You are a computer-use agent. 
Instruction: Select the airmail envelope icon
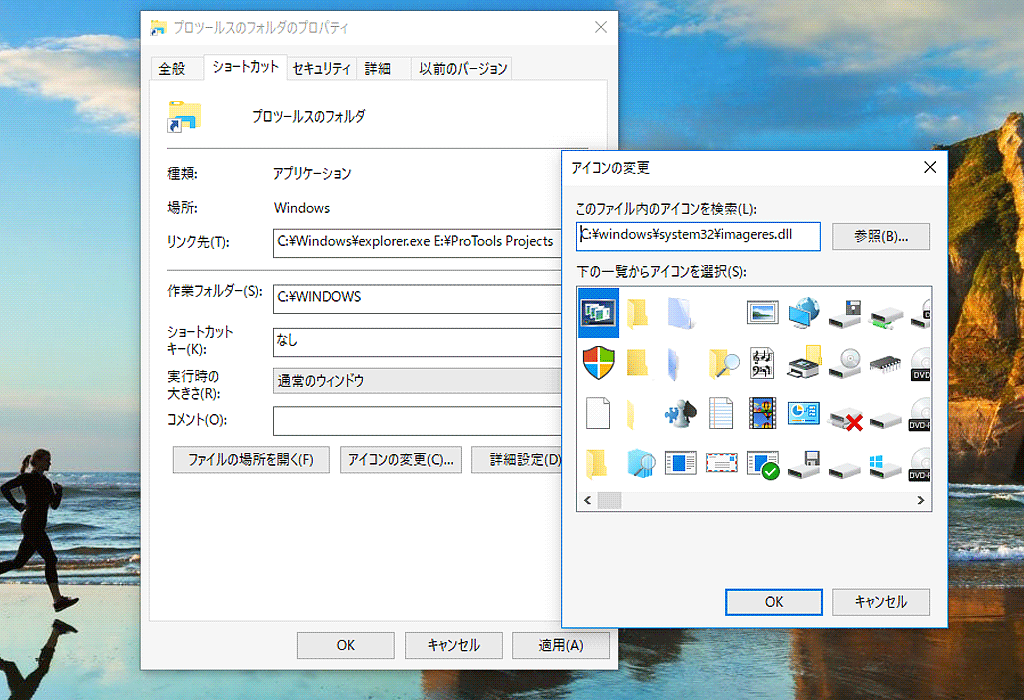click(722, 463)
